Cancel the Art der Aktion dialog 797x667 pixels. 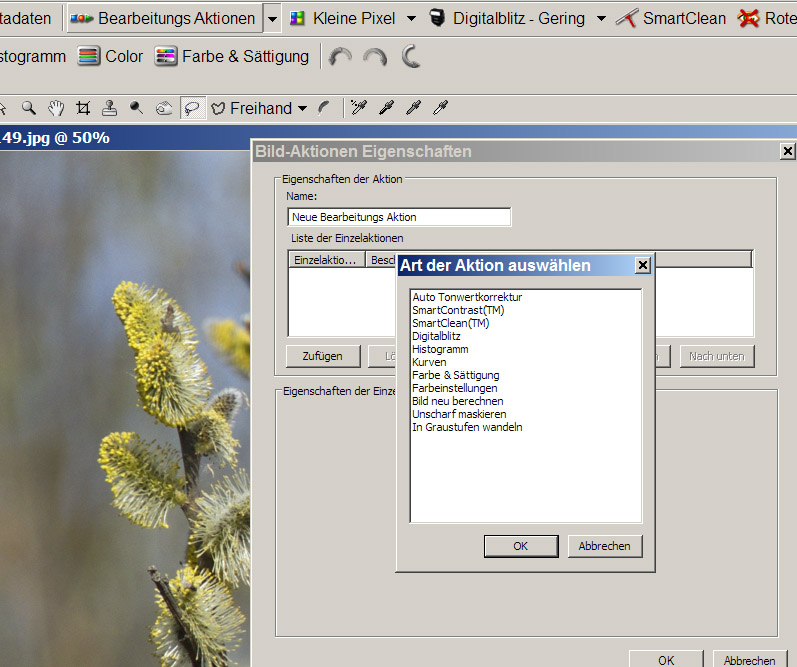605,546
